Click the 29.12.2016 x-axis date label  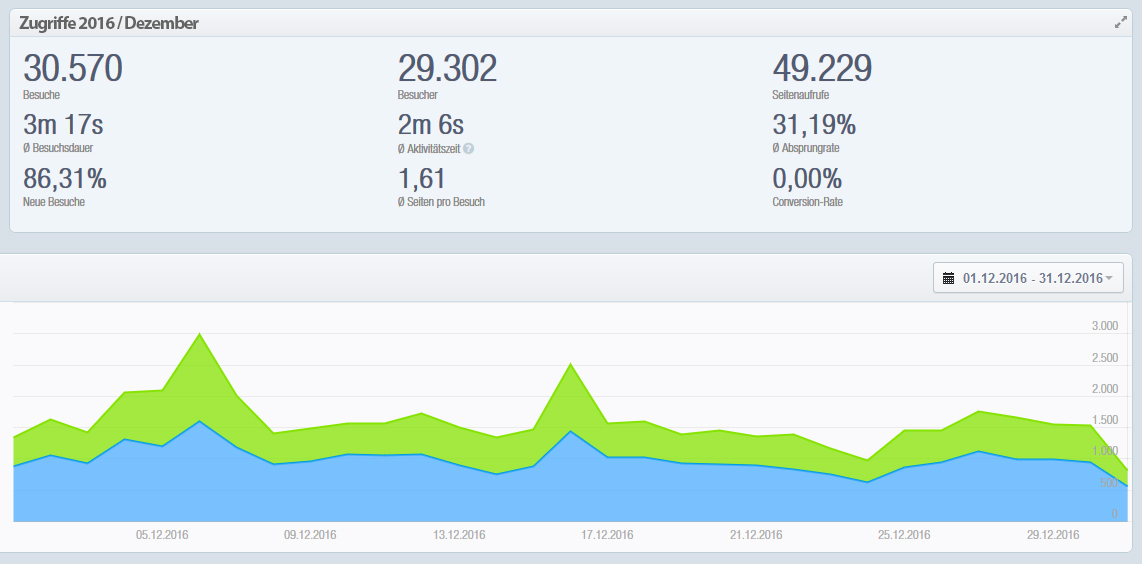point(1052,535)
